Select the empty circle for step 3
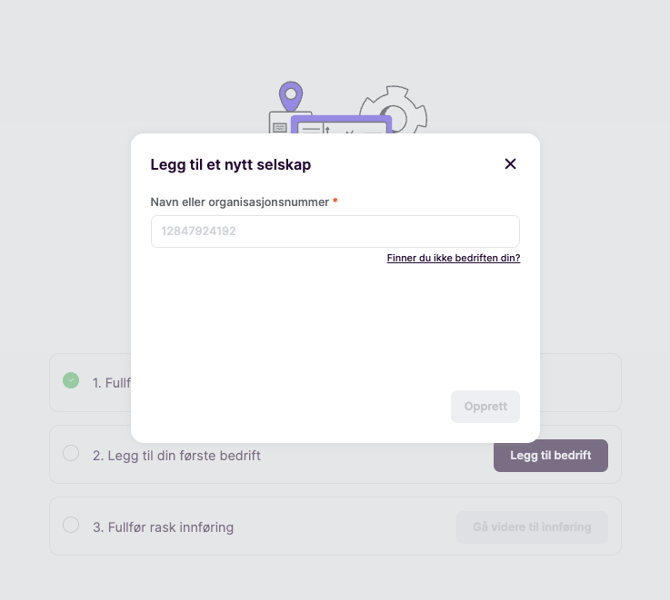Screen dimensions: 670x600 click(x=71, y=525)
